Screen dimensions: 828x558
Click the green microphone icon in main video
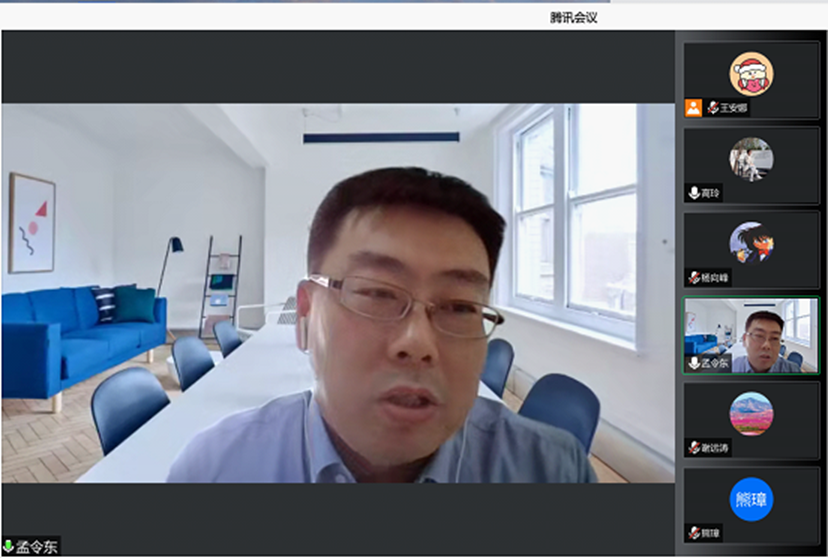pos(8,546)
